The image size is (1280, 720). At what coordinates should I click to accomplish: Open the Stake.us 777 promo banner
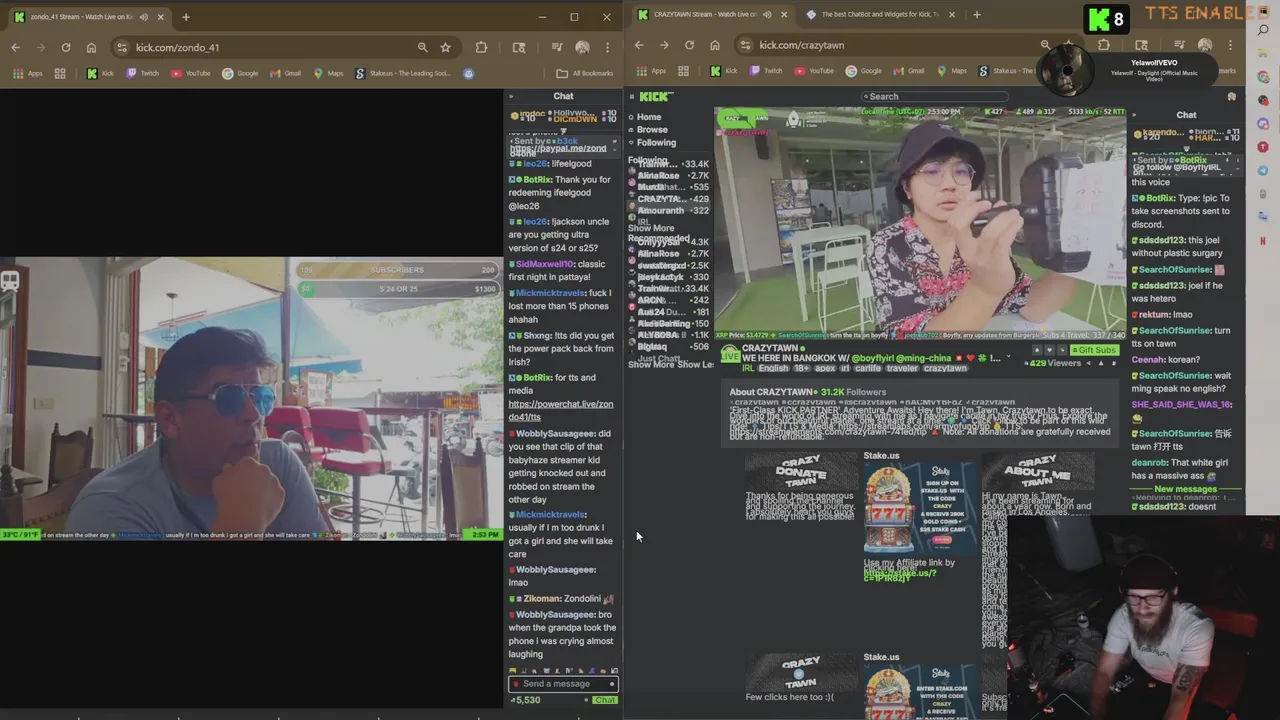point(920,509)
